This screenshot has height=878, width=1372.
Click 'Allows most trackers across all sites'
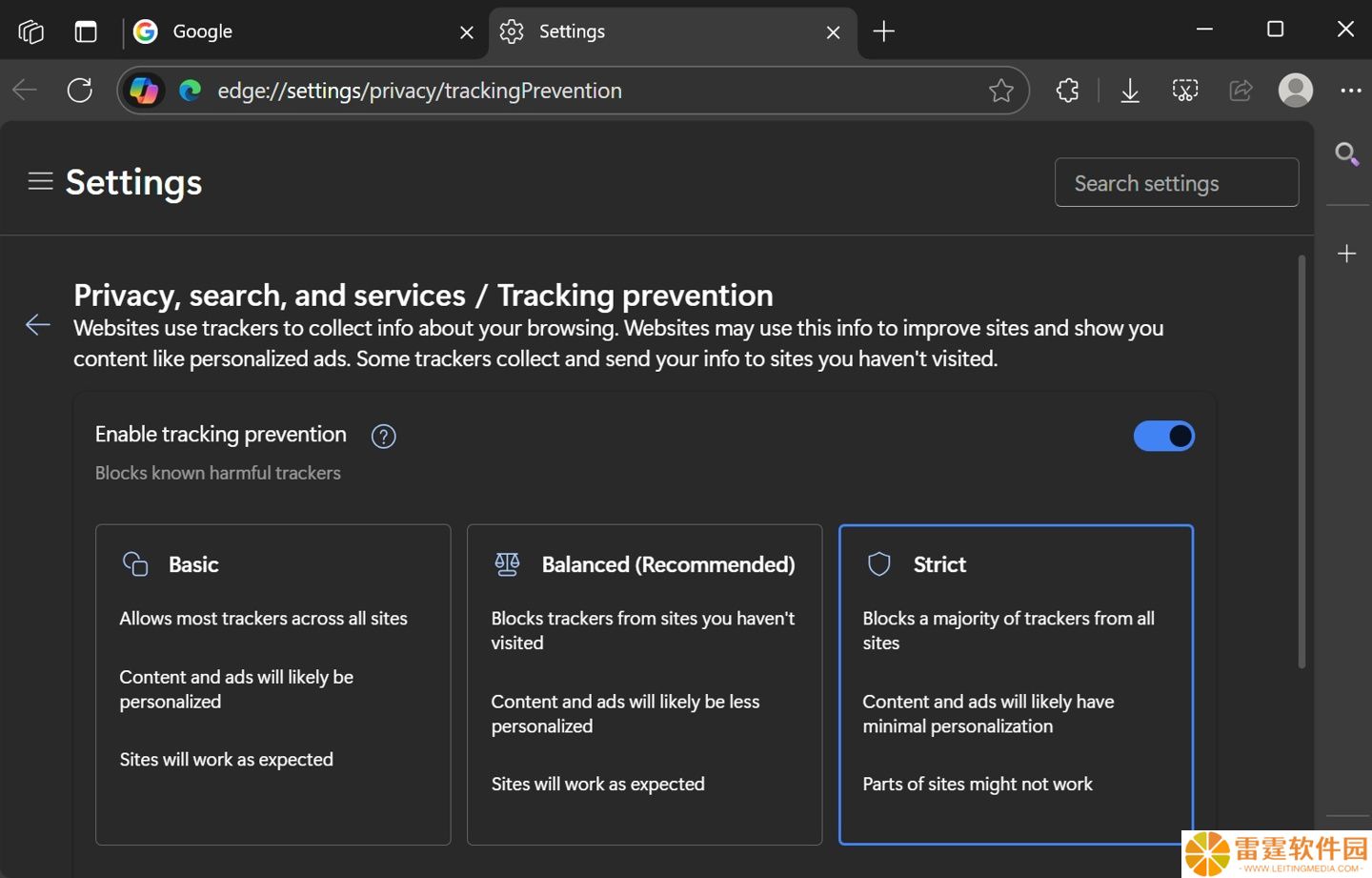click(x=264, y=619)
